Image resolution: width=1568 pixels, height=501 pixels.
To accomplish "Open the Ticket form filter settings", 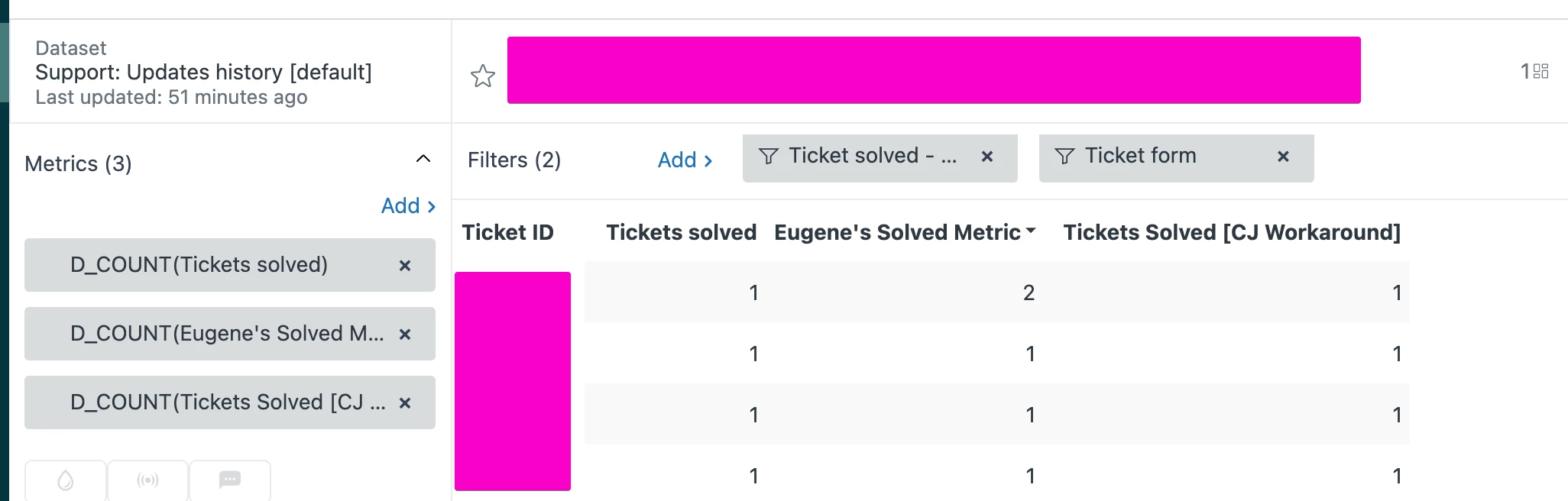I will (1141, 156).
